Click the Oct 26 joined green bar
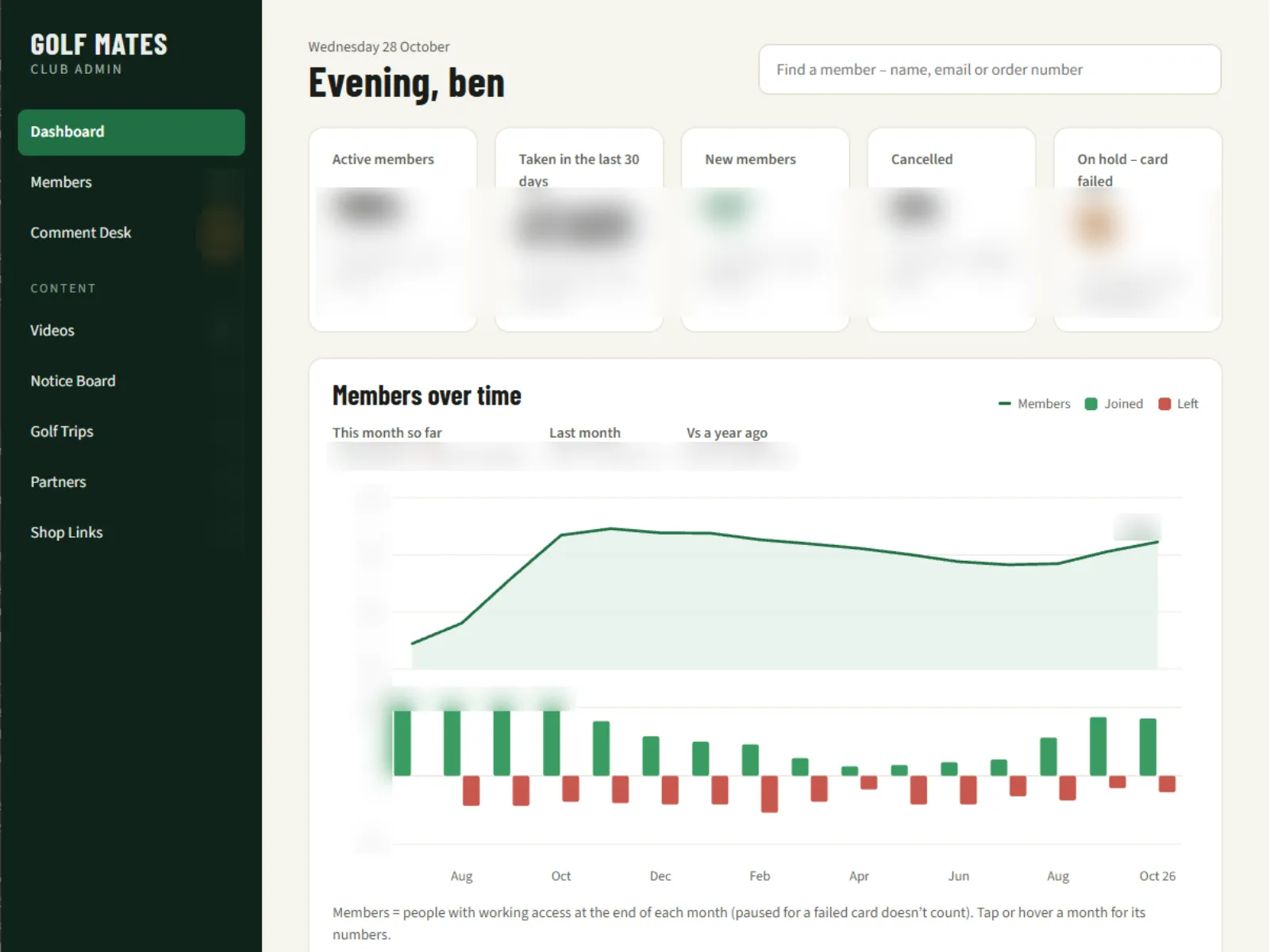Viewport: 1270px width, 952px height. tap(1148, 747)
